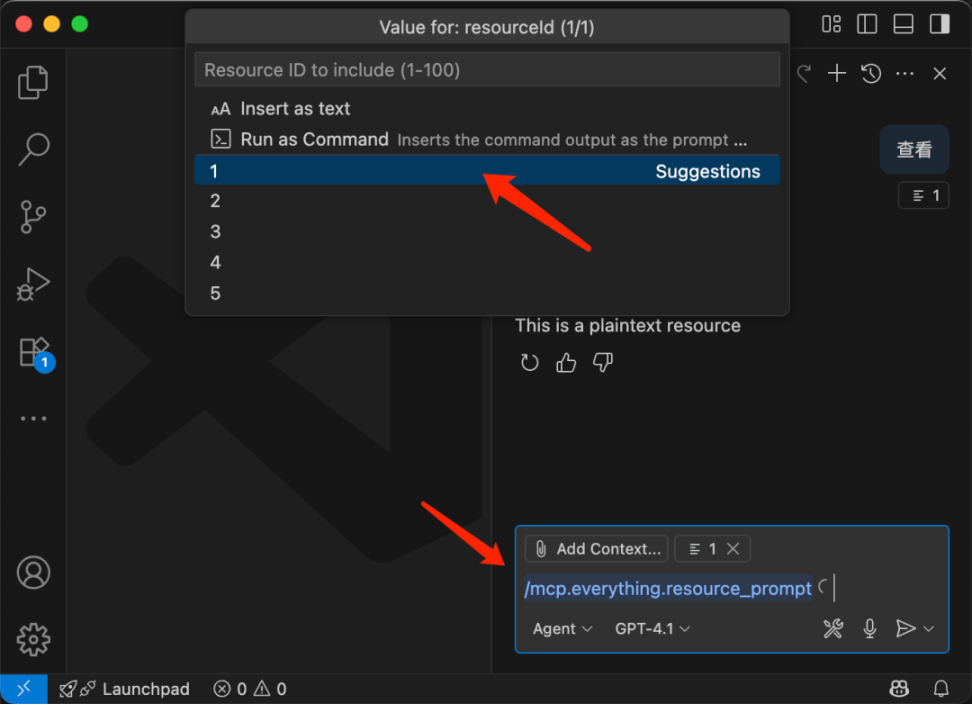The height and width of the screenshot is (704, 972).
Task: Start voice chat with microphone icon
Action: pos(870,628)
